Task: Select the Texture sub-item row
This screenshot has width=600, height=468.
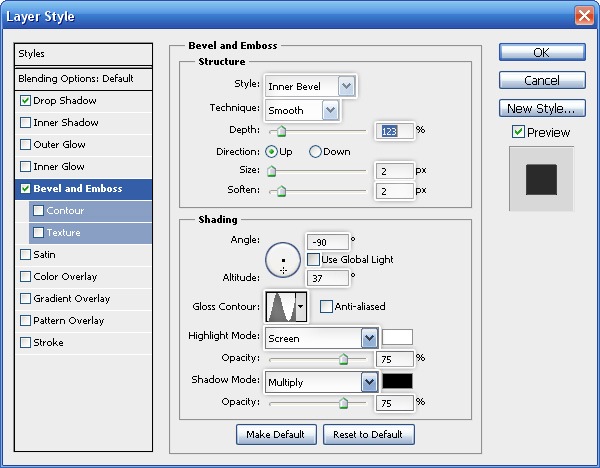Action: (x=90, y=233)
